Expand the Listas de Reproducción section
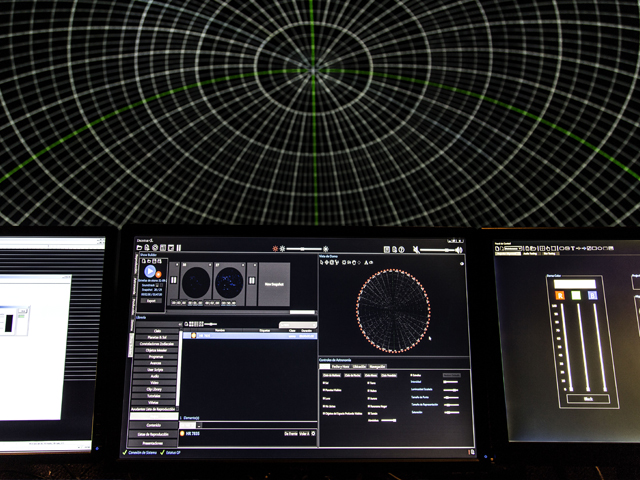The width and height of the screenshot is (640, 480). pyautogui.click(x=151, y=432)
